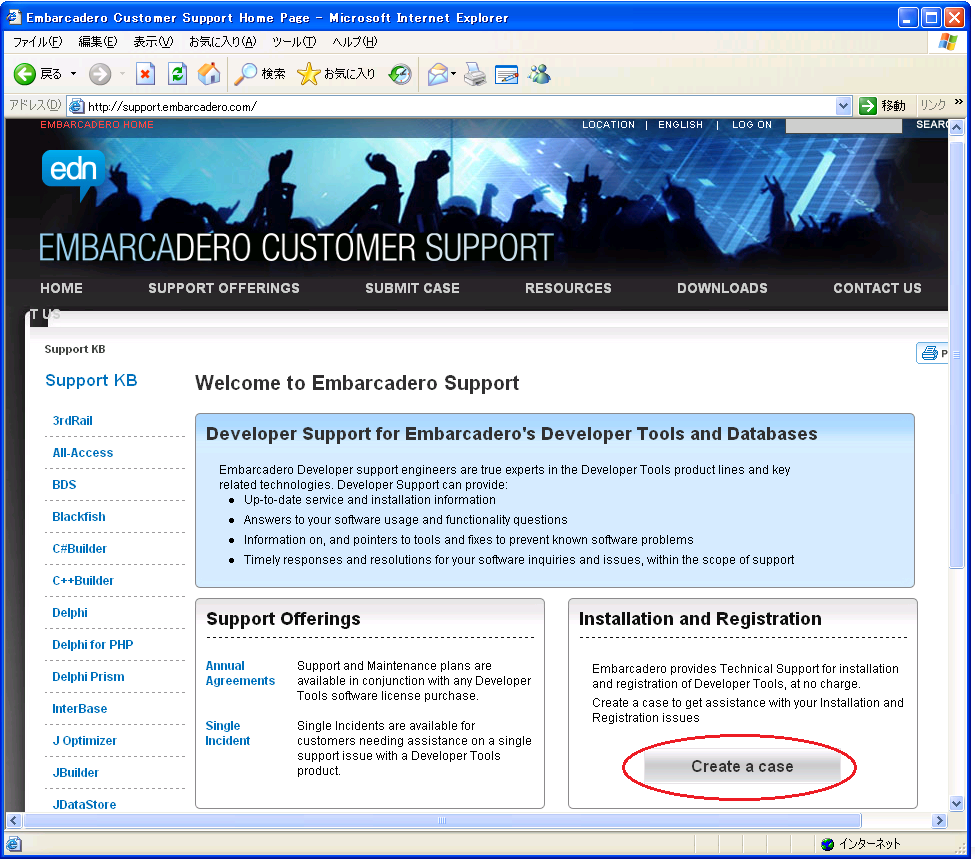The height and width of the screenshot is (863, 975).
Task: Click the page icon in address bar
Action: click(76, 106)
